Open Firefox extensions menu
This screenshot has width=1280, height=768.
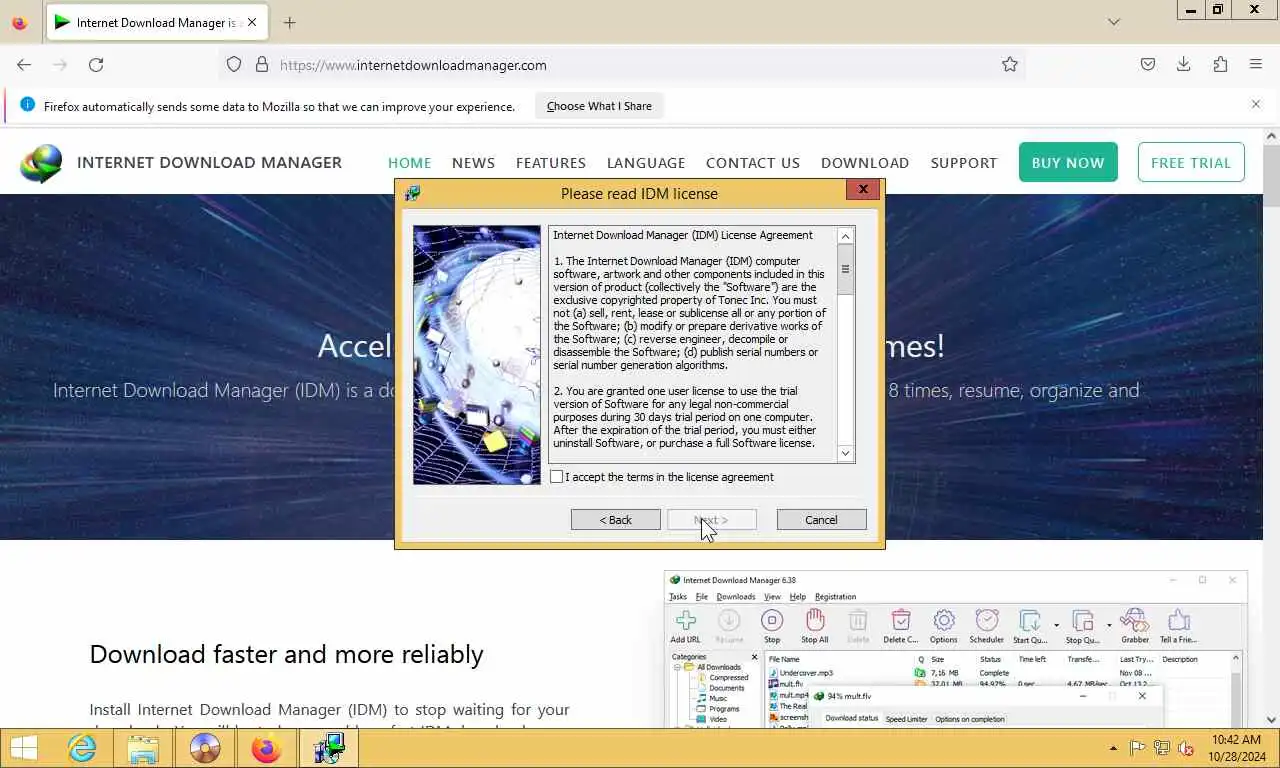pos(1220,64)
